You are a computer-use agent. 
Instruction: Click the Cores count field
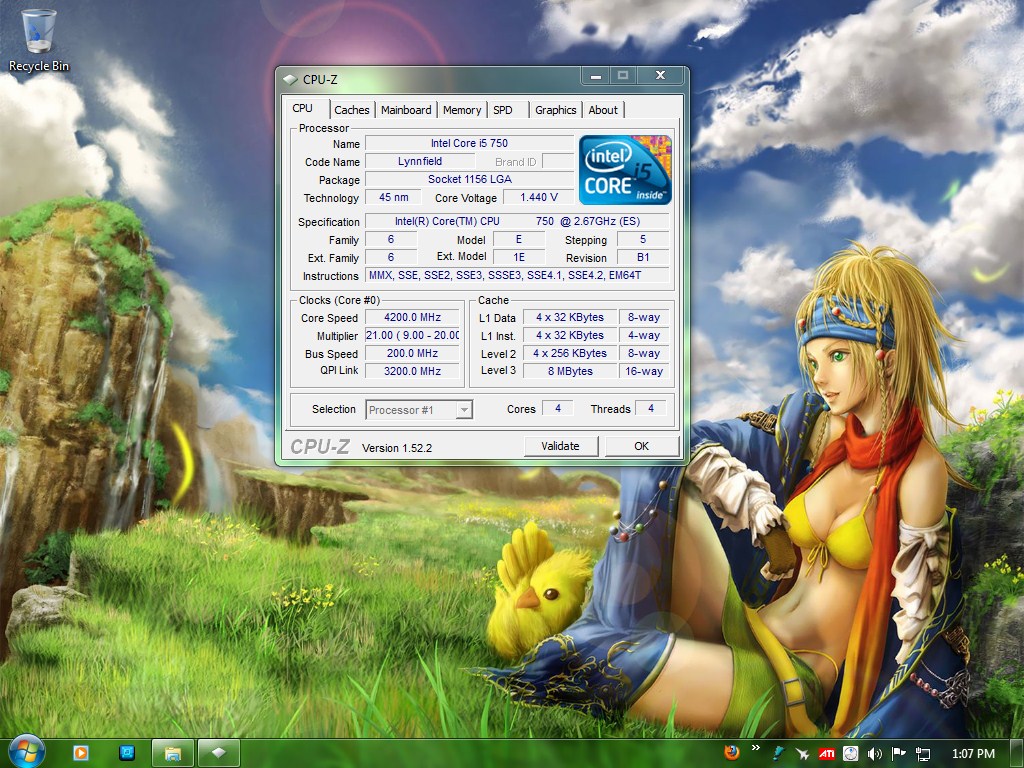point(558,408)
